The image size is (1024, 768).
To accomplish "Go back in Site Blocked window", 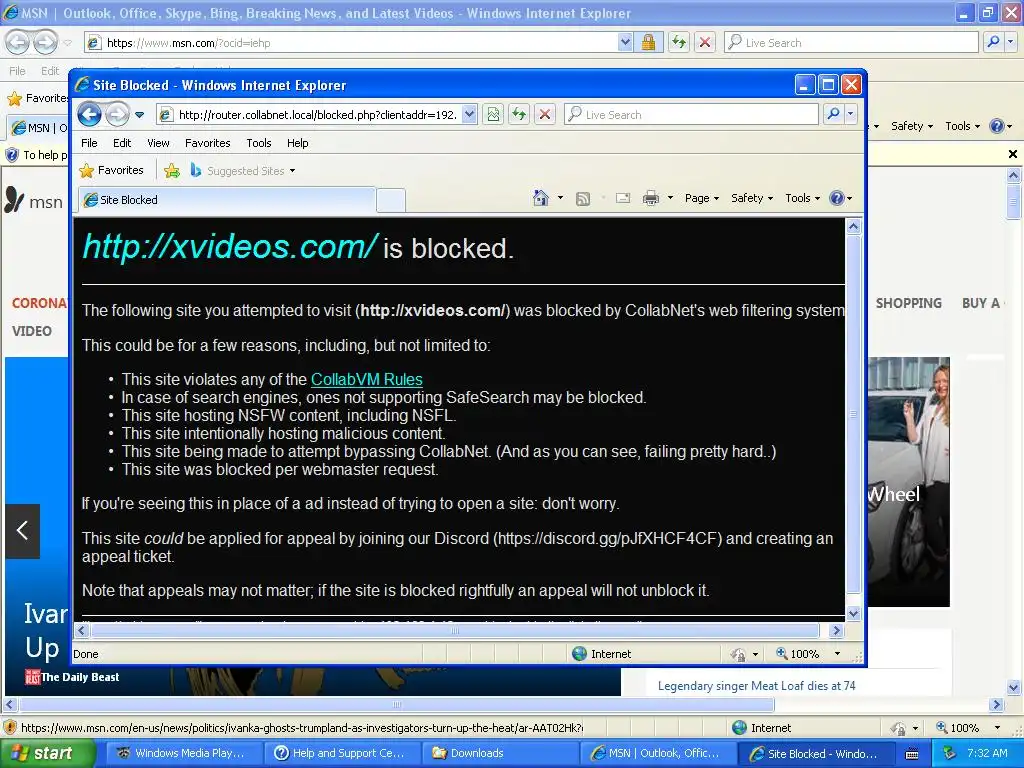I will pyautogui.click(x=89, y=115).
